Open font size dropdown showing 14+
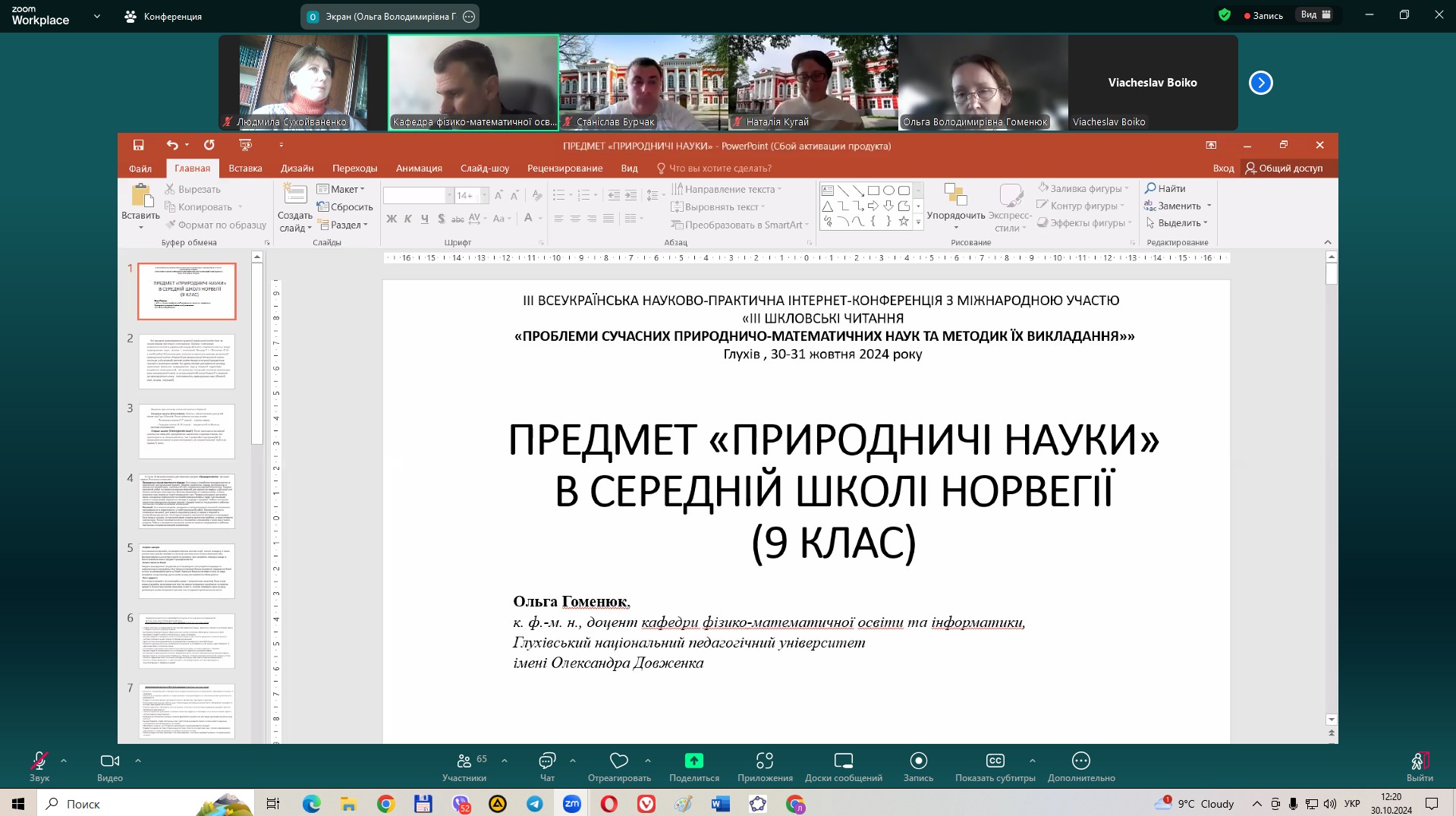 coord(484,195)
